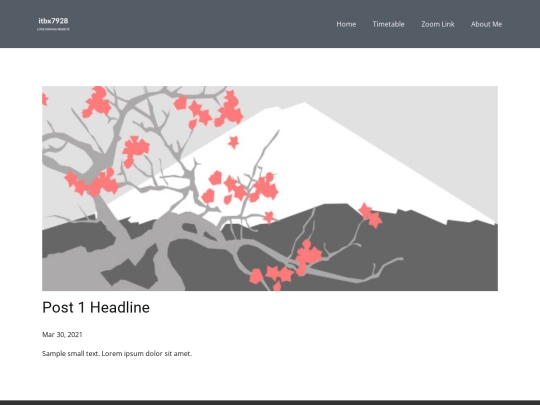Go to the Timetable page

pos(388,24)
